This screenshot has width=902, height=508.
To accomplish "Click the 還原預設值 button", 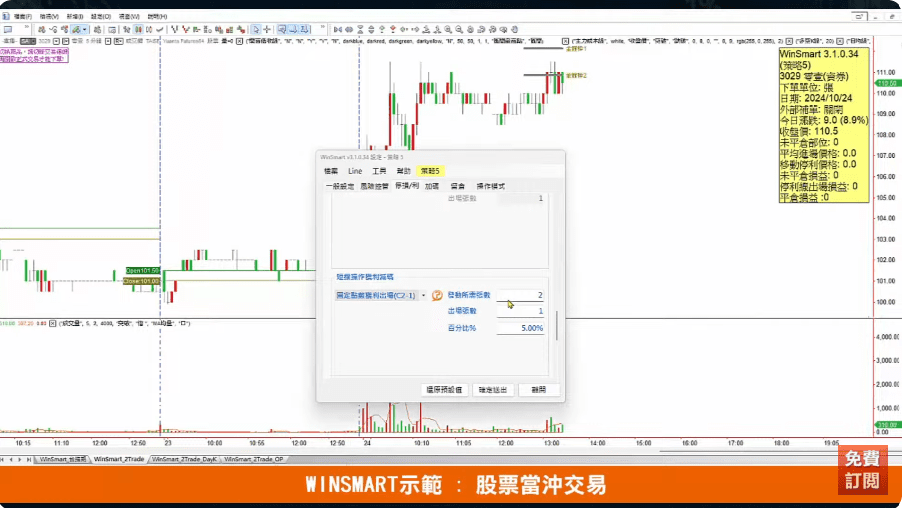I will tap(444, 389).
